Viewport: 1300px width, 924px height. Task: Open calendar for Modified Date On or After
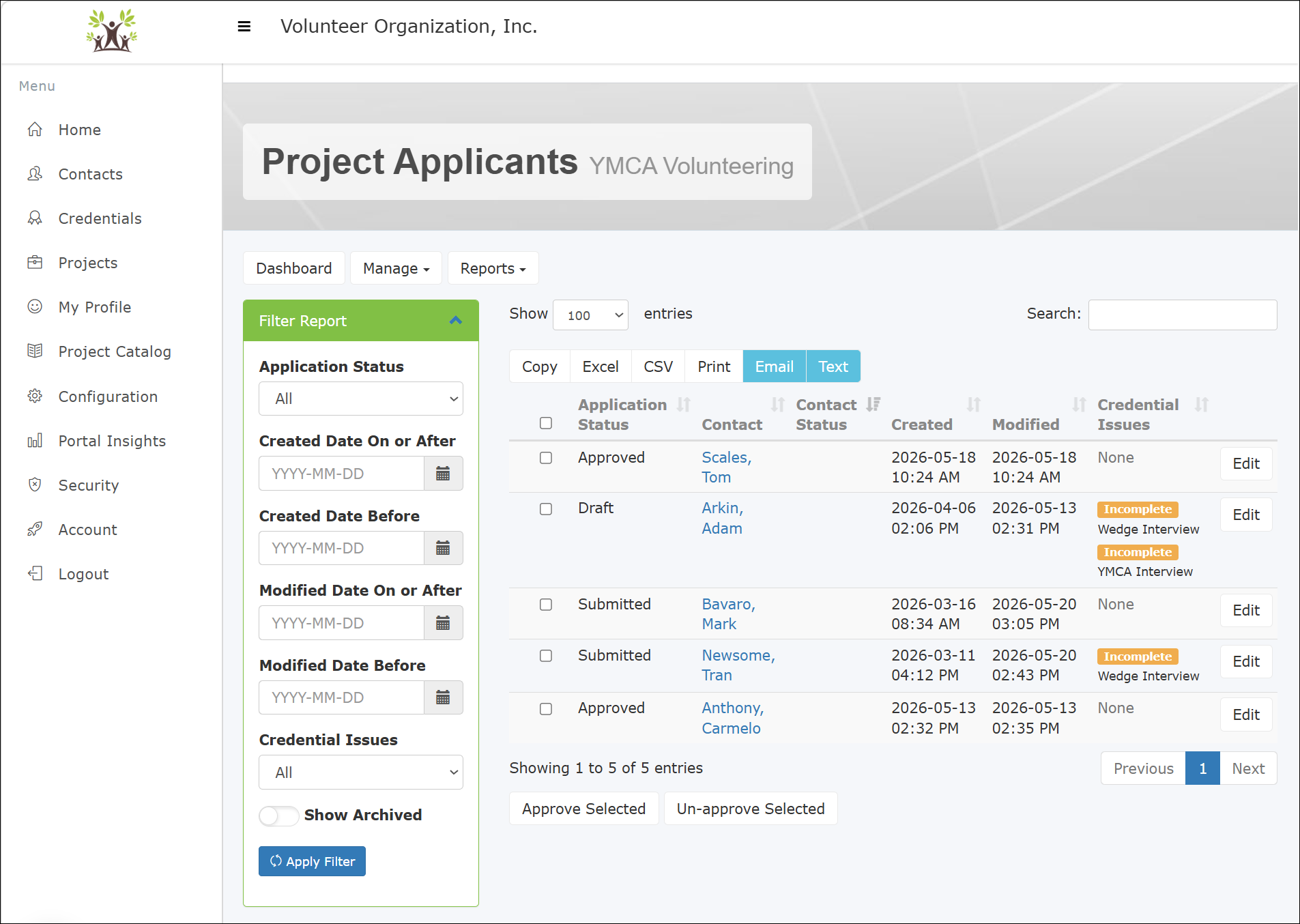(443, 623)
